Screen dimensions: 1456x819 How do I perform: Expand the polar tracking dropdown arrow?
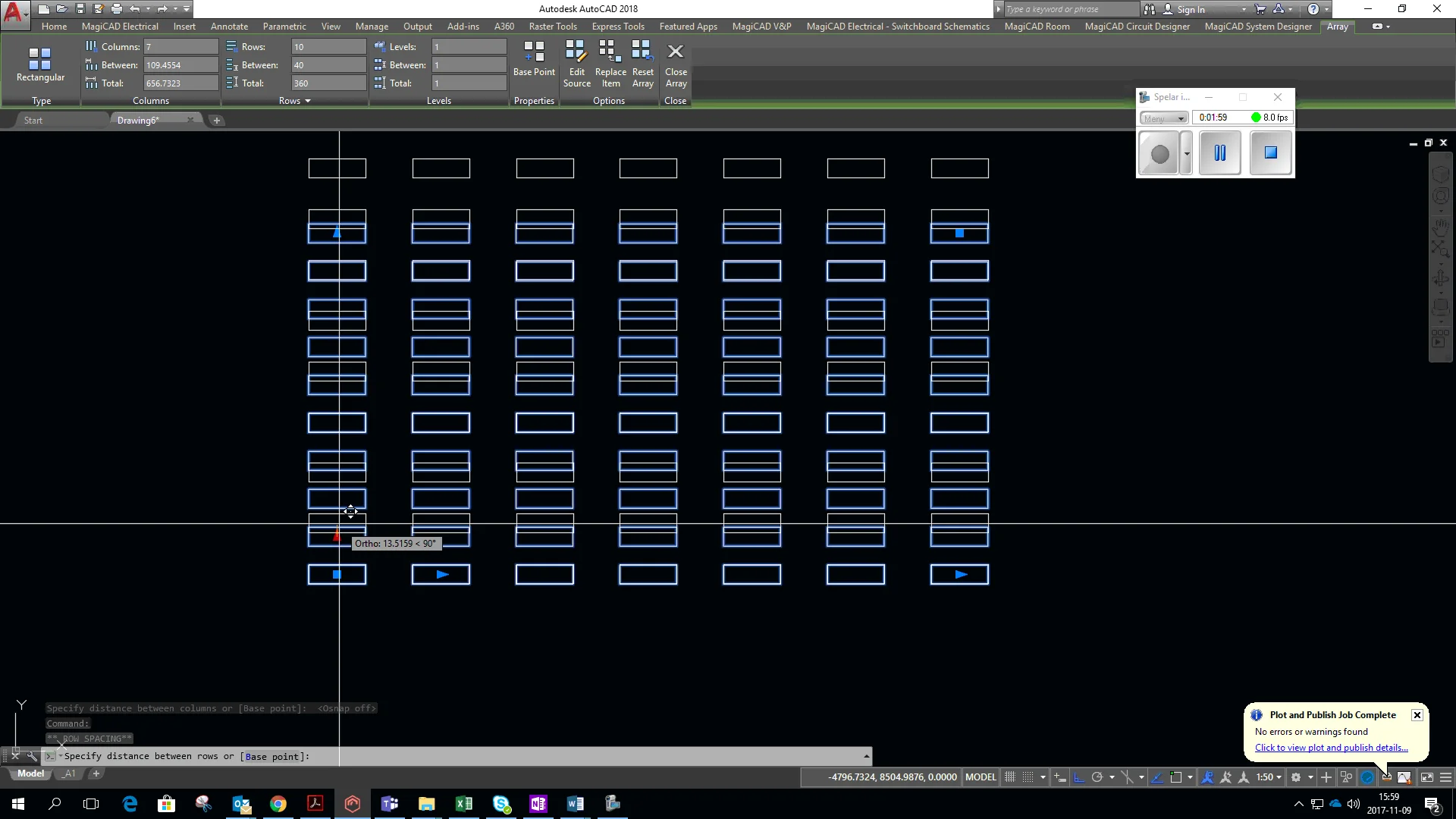coord(1112,777)
